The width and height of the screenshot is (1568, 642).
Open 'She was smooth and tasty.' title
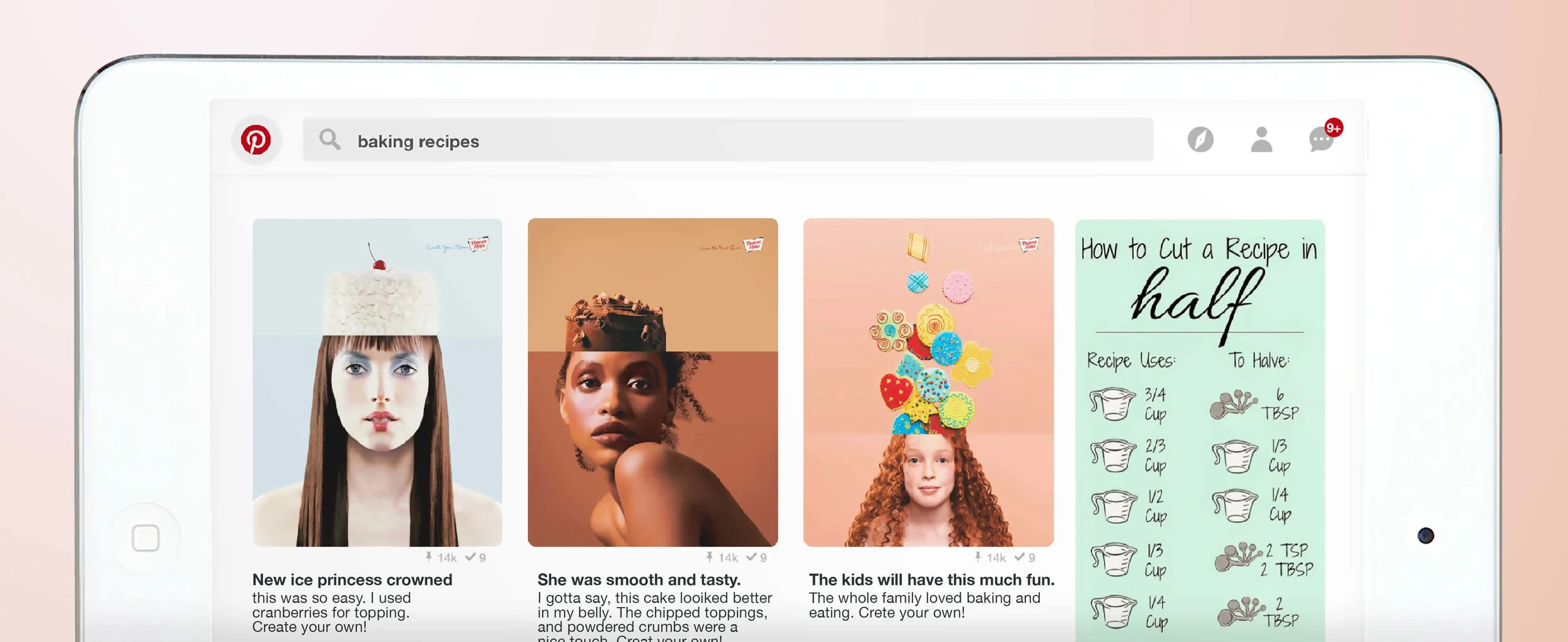[x=639, y=580]
